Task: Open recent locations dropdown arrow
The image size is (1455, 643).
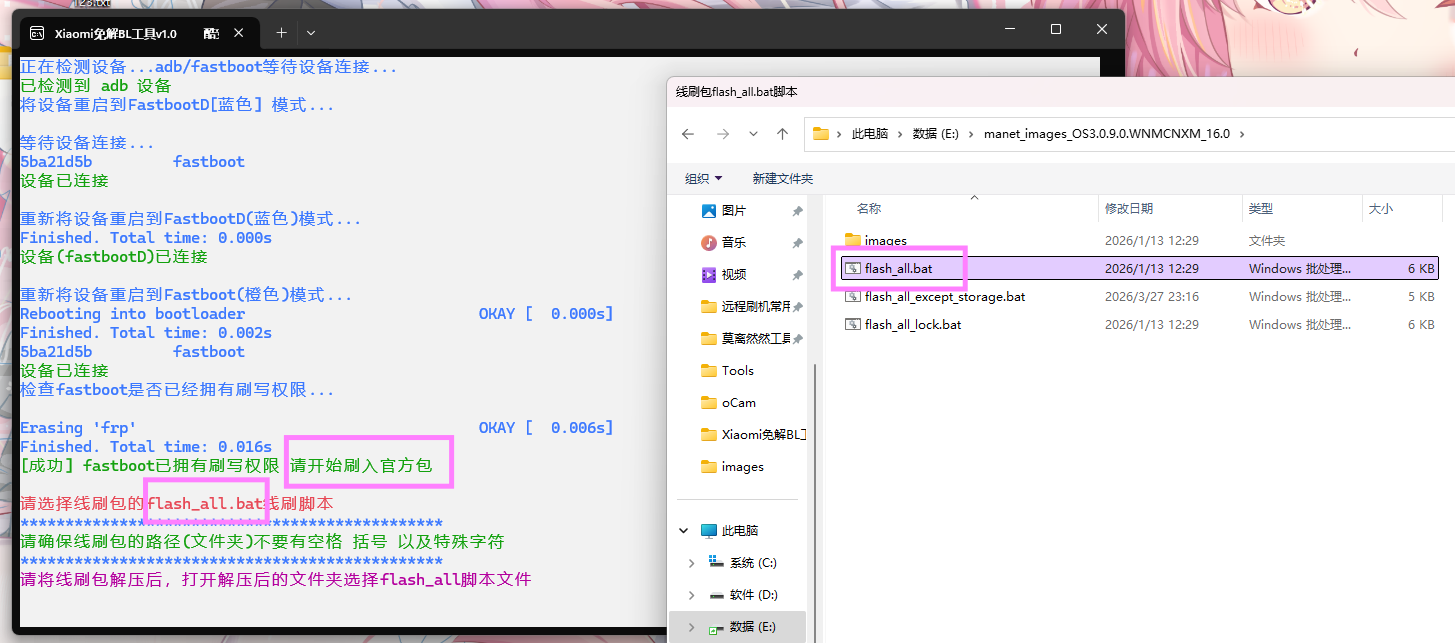Action: coord(753,134)
